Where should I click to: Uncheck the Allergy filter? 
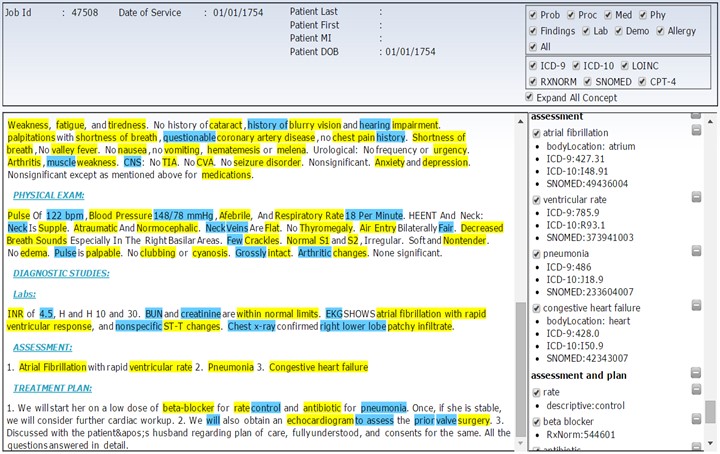click(659, 31)
